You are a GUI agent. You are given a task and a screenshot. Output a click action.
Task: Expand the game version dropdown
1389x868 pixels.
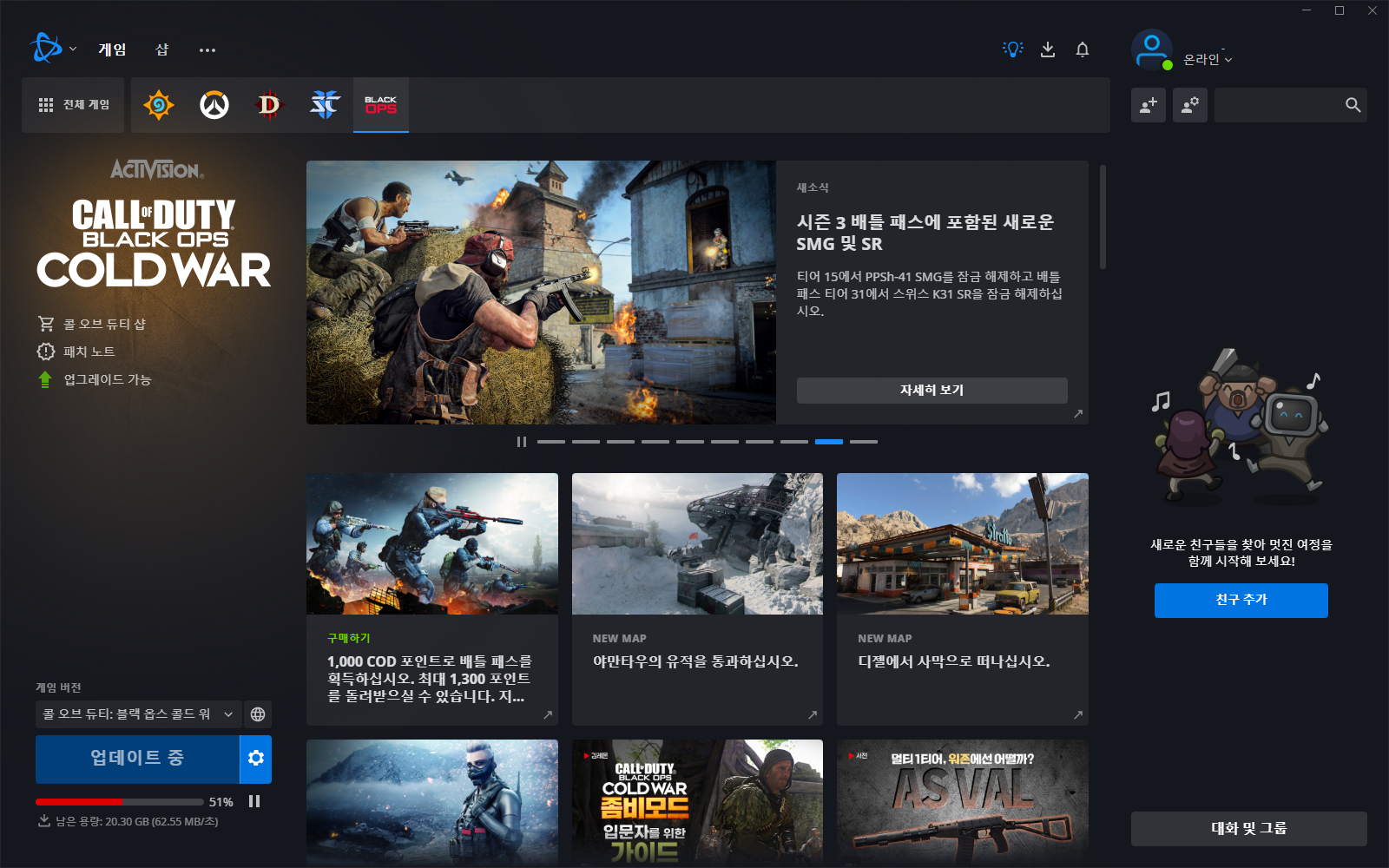[138, 714]
